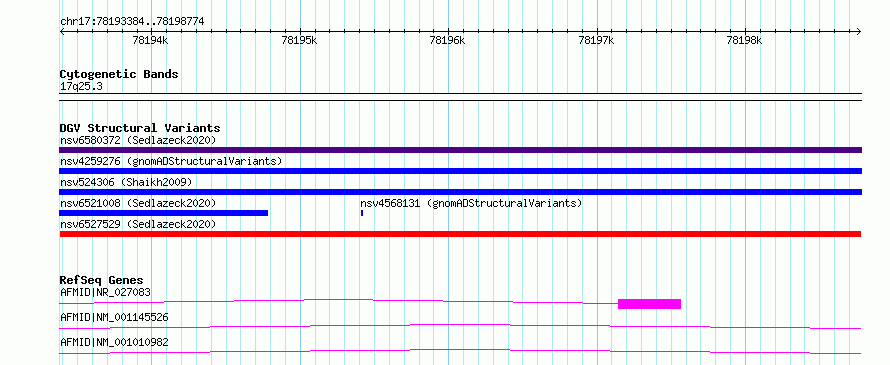The height and width of the screenshot is (365, 890).
Task: Select the magenta exon block of NR_027083
Action: 649,304
